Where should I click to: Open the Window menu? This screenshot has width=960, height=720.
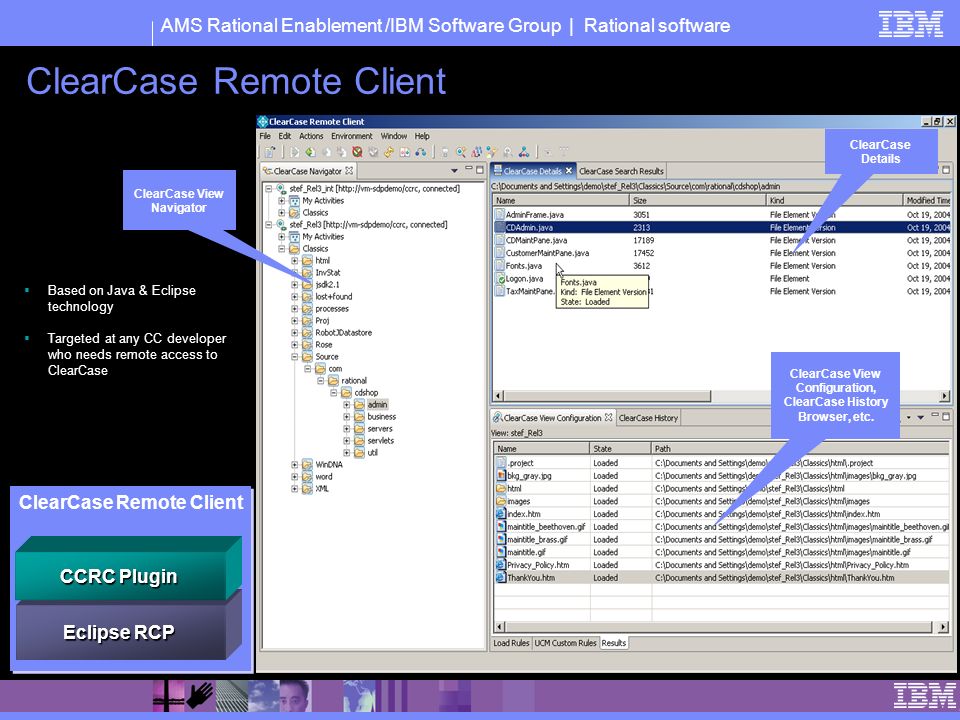394,136
